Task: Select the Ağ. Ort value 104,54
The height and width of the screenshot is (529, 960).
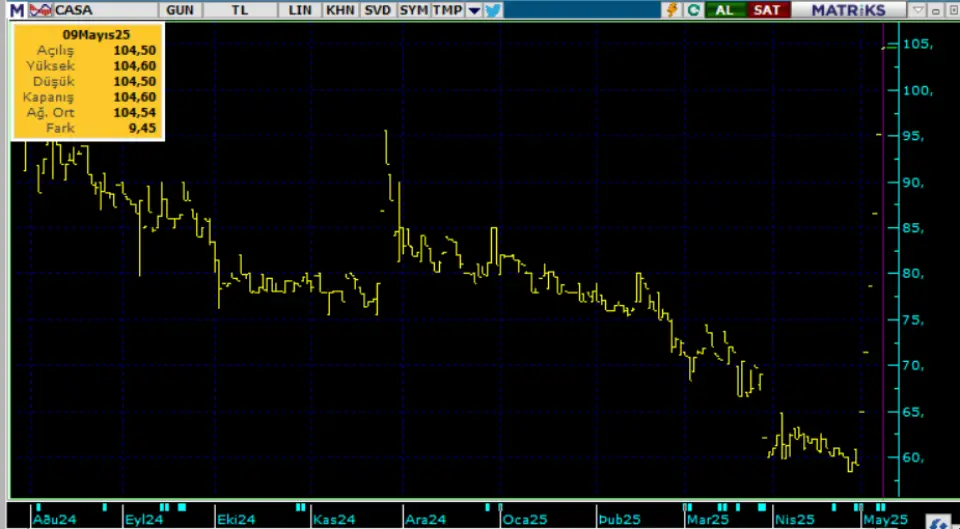Action: [x=135, y=112]
